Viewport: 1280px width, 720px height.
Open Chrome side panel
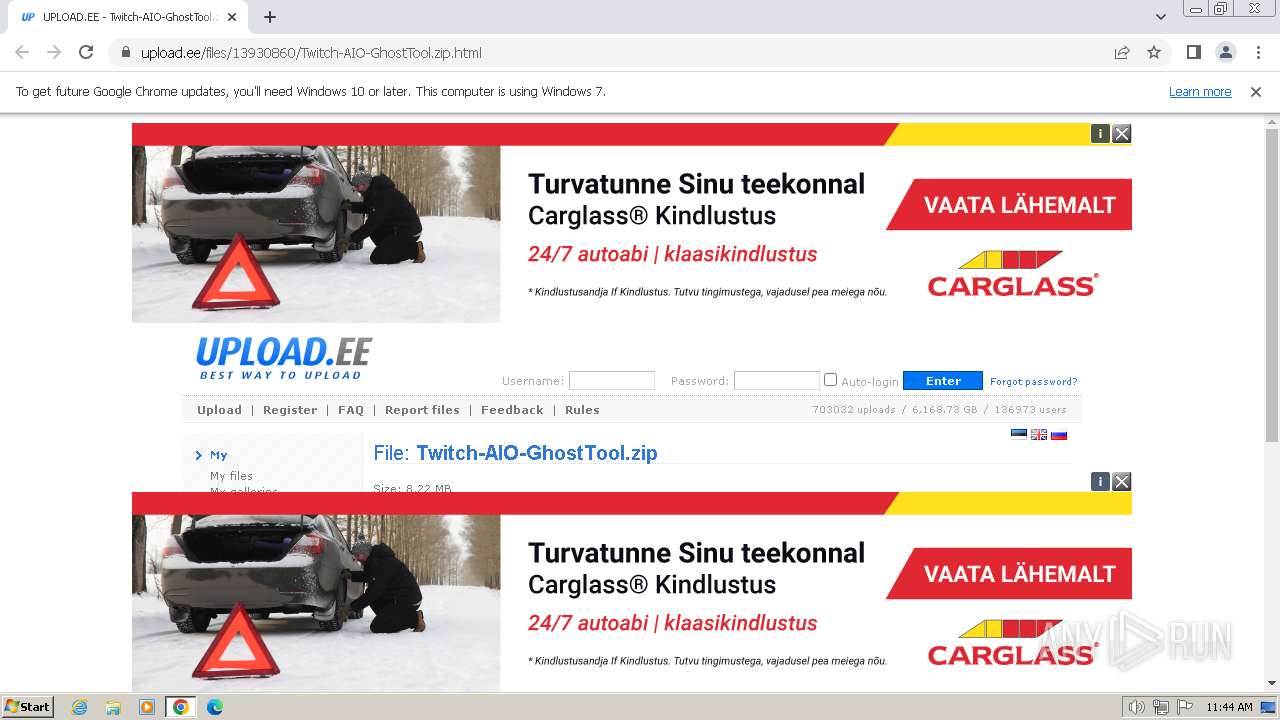pyautogui.click(x=1193, y=52)
